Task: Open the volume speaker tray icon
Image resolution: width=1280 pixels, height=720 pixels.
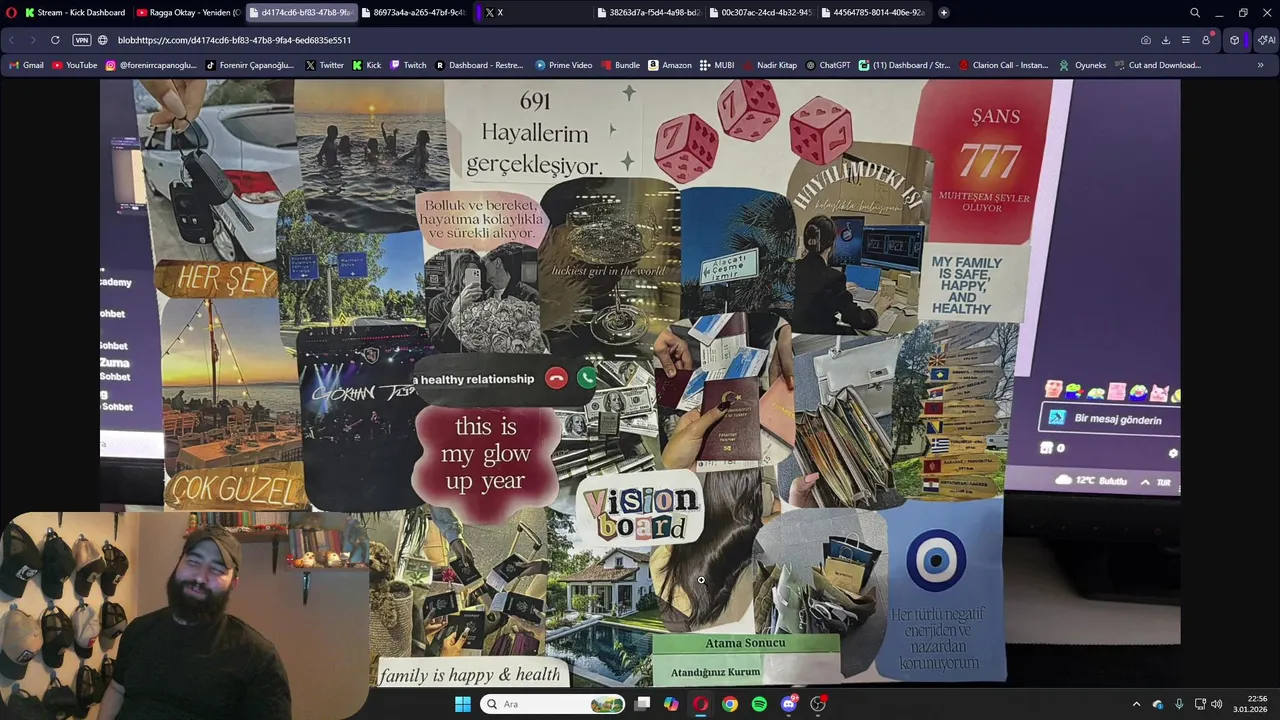Action: coord(1219,704)
